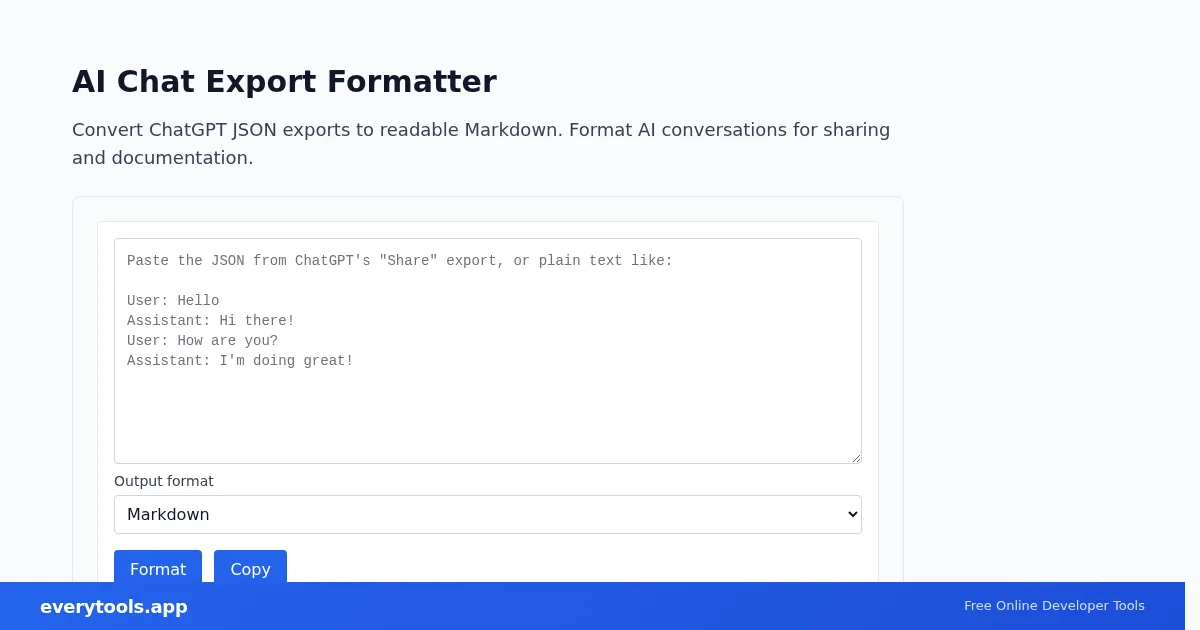This screenshot has height=630, width=1200.
Task: Click the AI Chat Export Formatter heading
Action: tap(284, 81)
